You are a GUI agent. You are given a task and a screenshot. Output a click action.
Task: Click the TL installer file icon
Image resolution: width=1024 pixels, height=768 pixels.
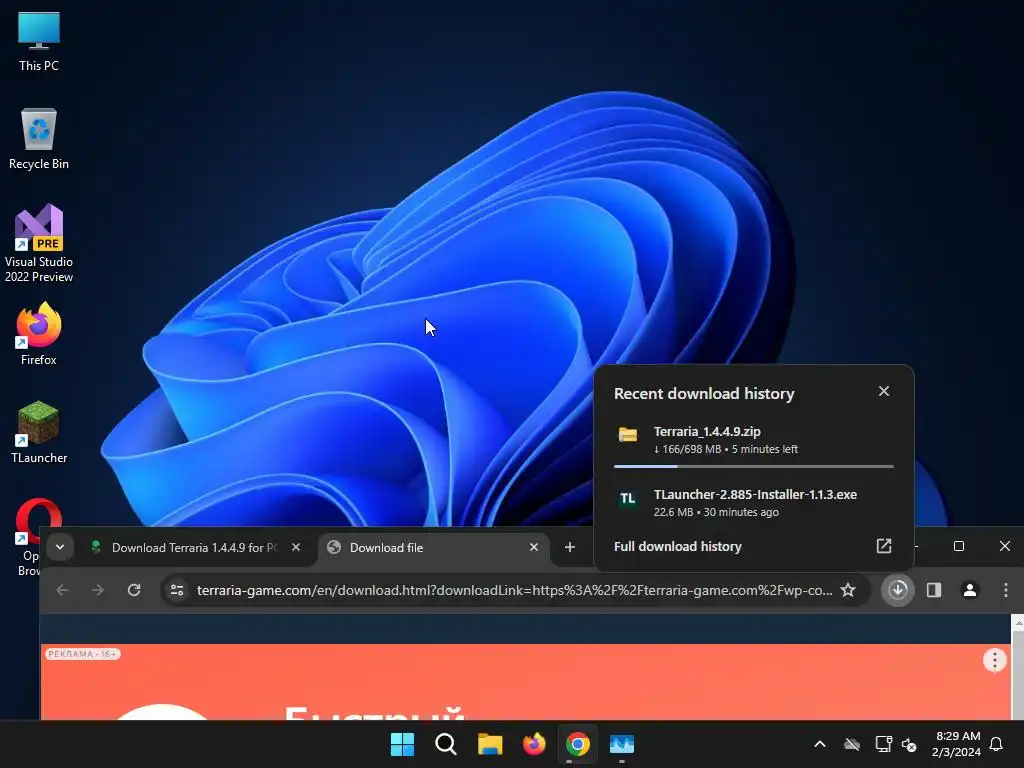(628, 498)
